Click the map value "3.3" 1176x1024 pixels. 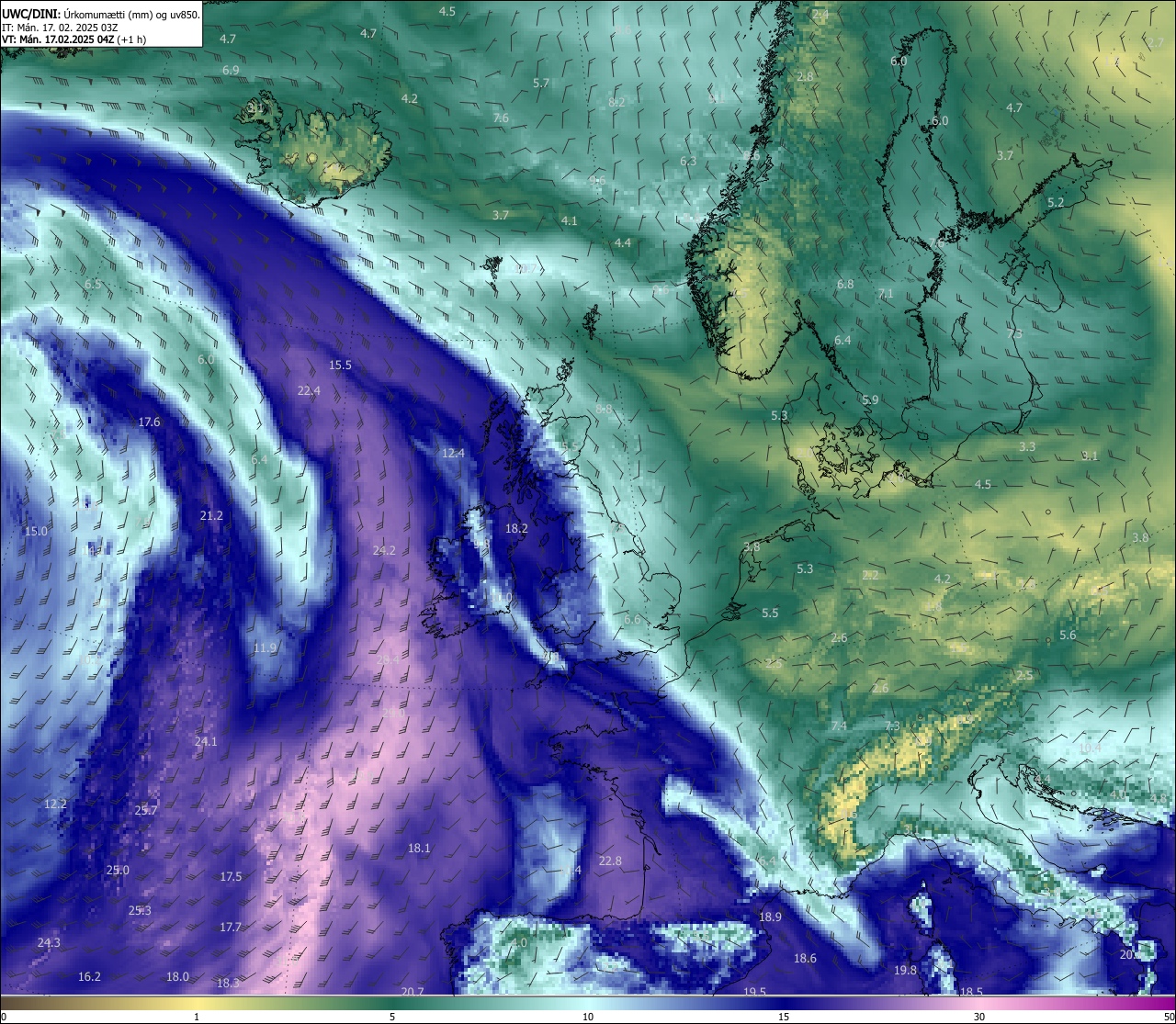[1027, 446]
